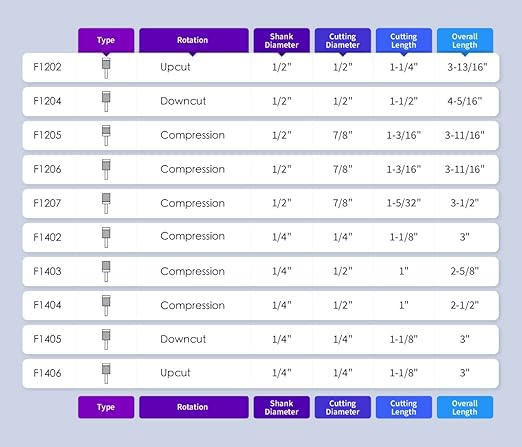Click the 4-5/16" overall length value

pos(465,101)
